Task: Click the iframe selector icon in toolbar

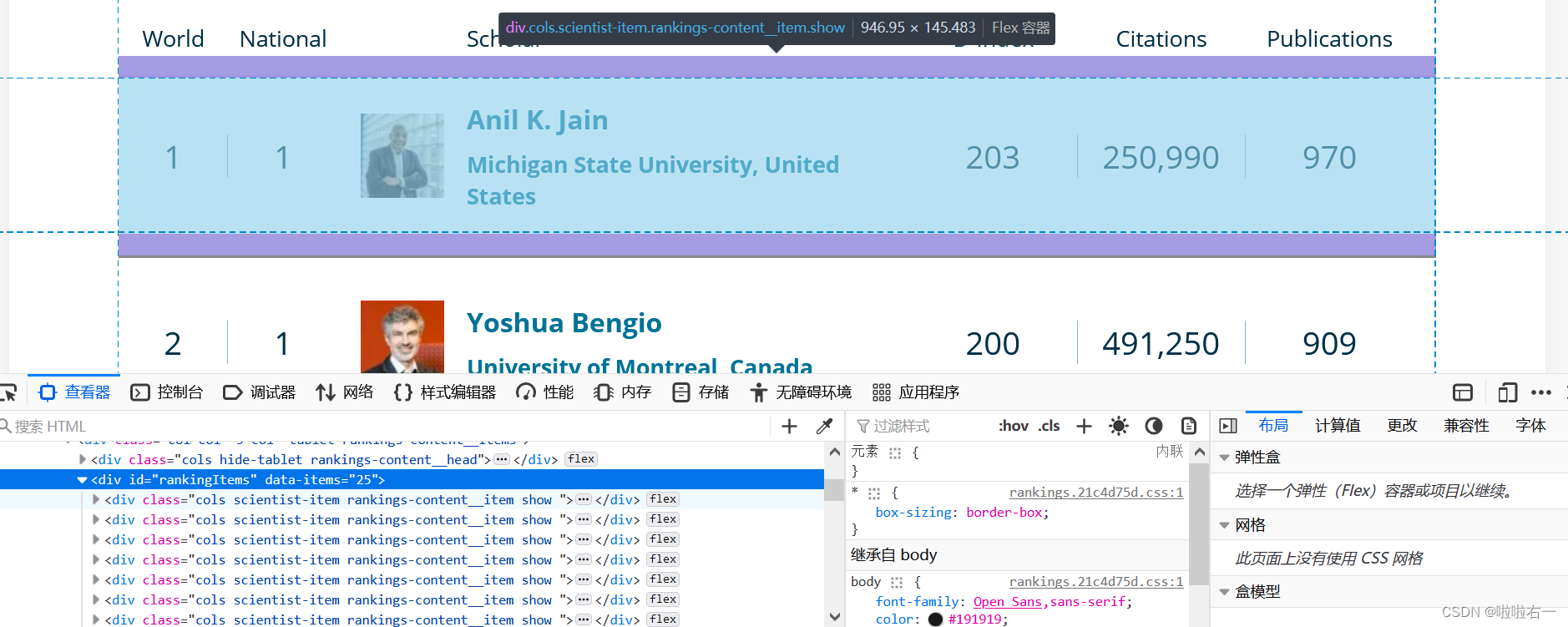Action: point(1462,392)
